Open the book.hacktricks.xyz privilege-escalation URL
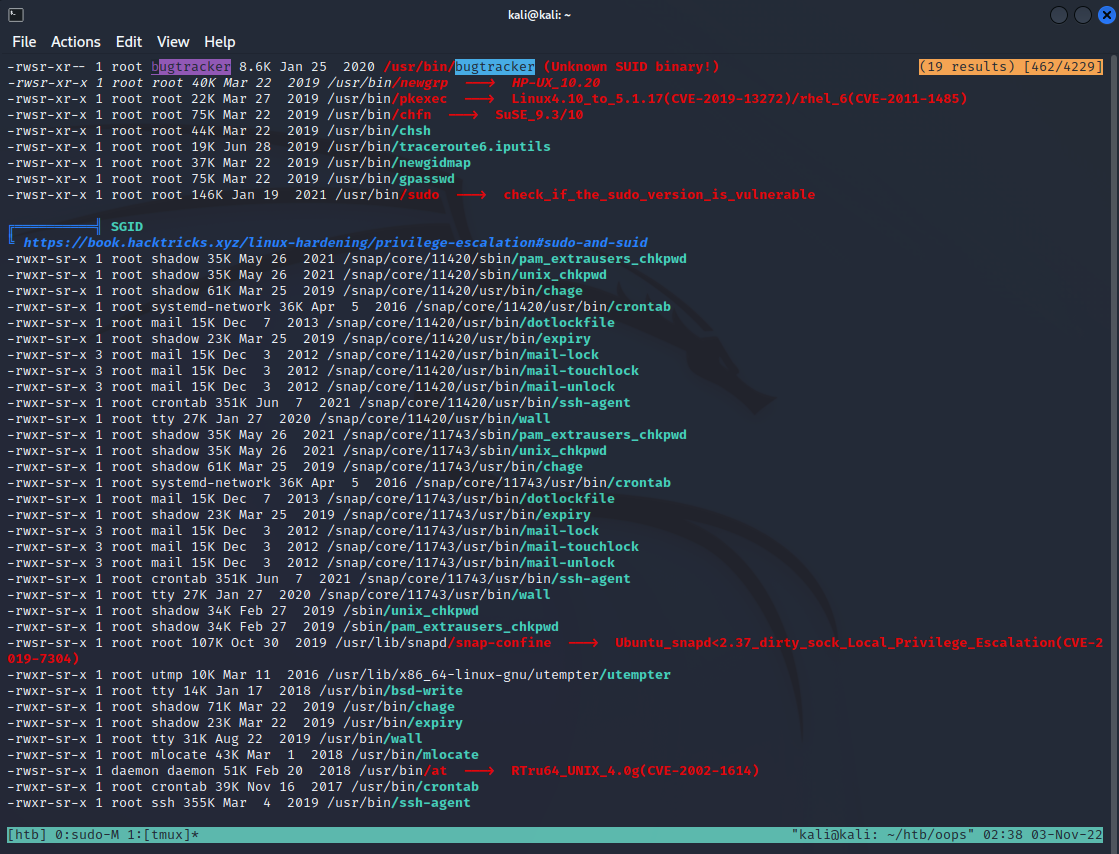 [x=335, y=243]
